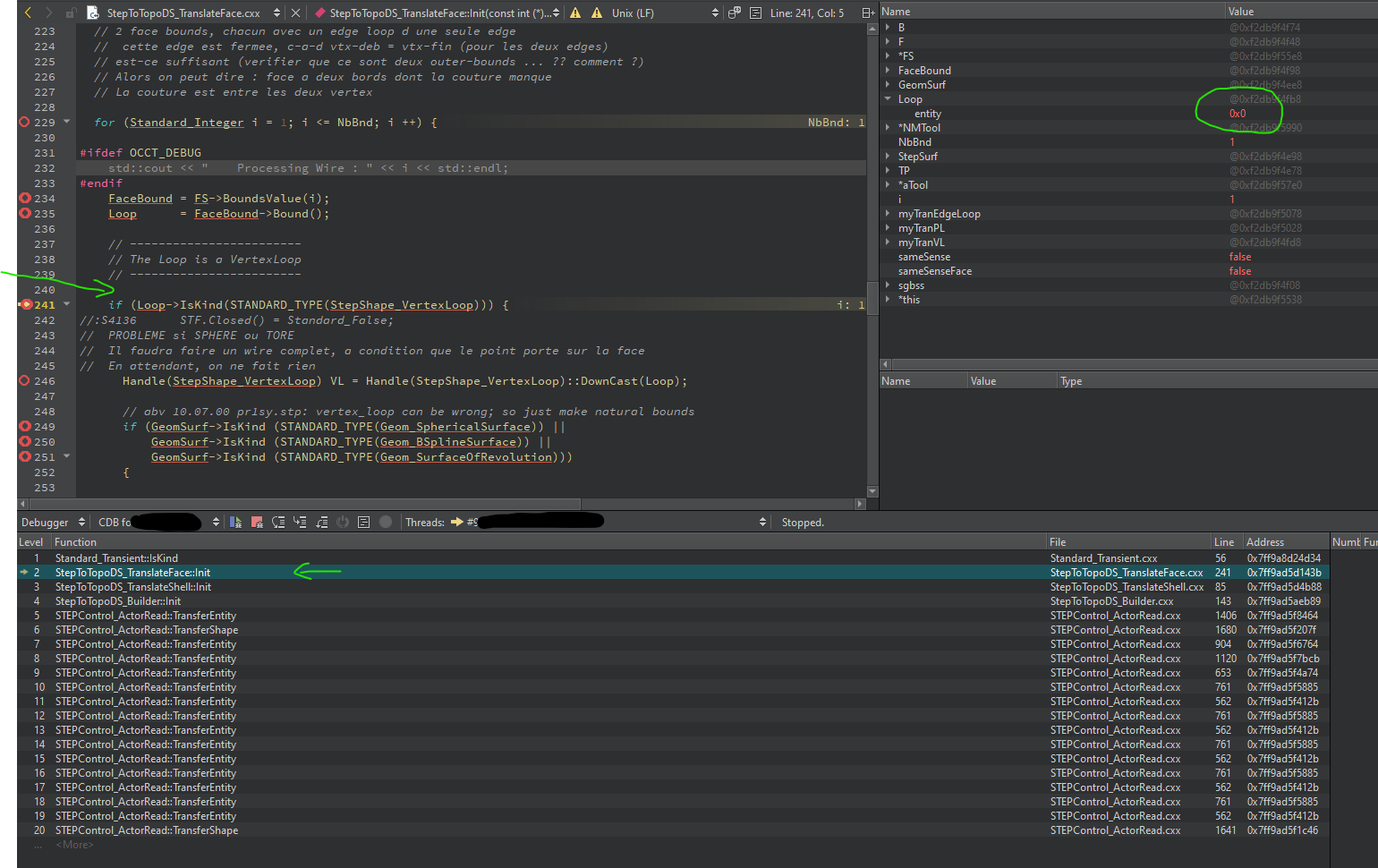Select StepToTopoDS_TranslateShell::Init stack frame

[x=133, y=587]
